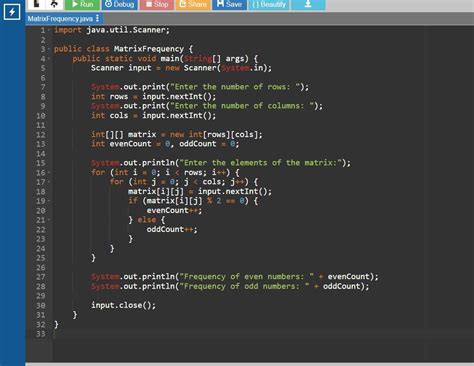Save the file with the Save button
The image size is (474, 366).
point(229,4)
